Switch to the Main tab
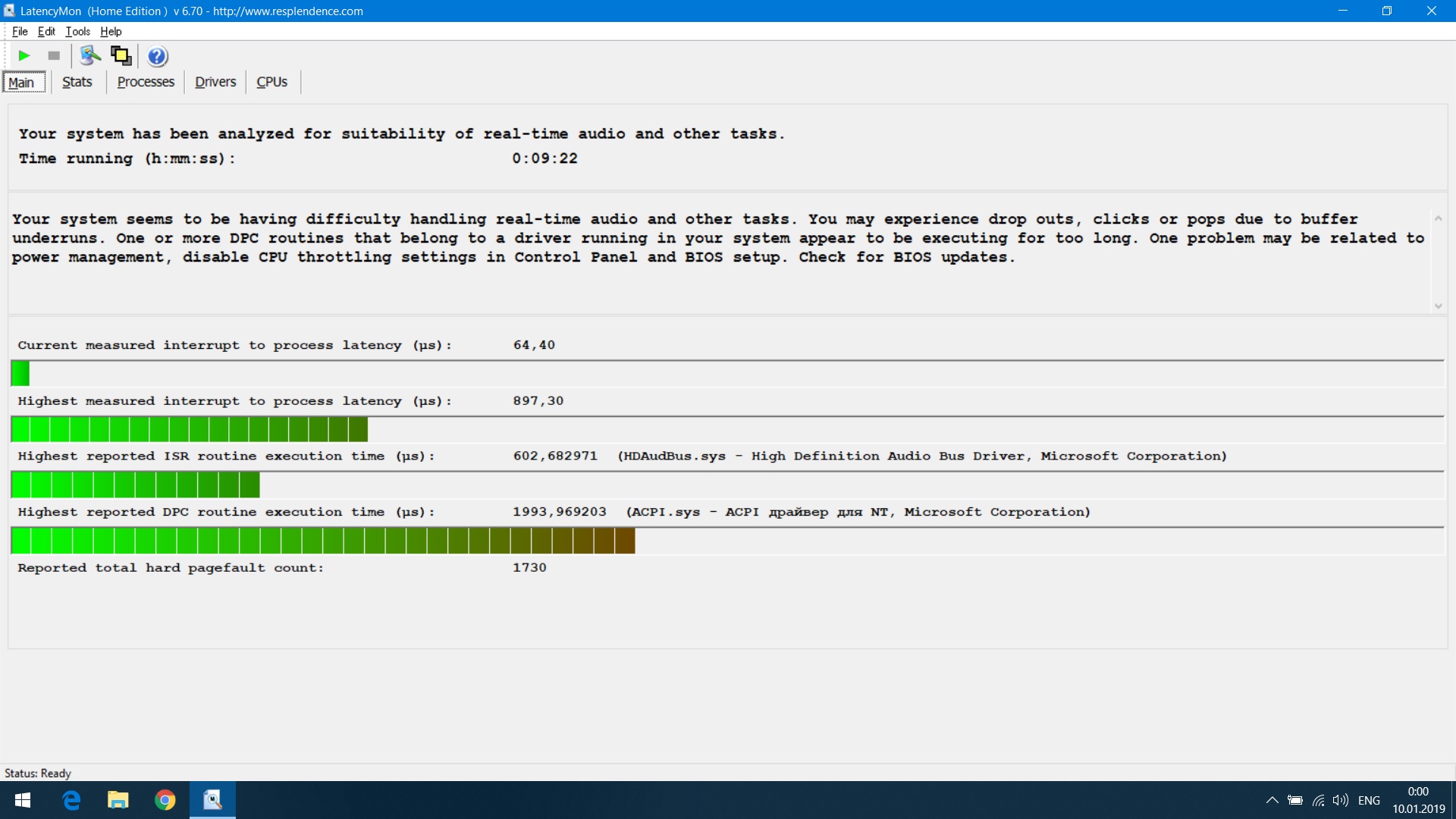Image resolution: width=1456 pixels, height=819 pixels. (24, 82)
